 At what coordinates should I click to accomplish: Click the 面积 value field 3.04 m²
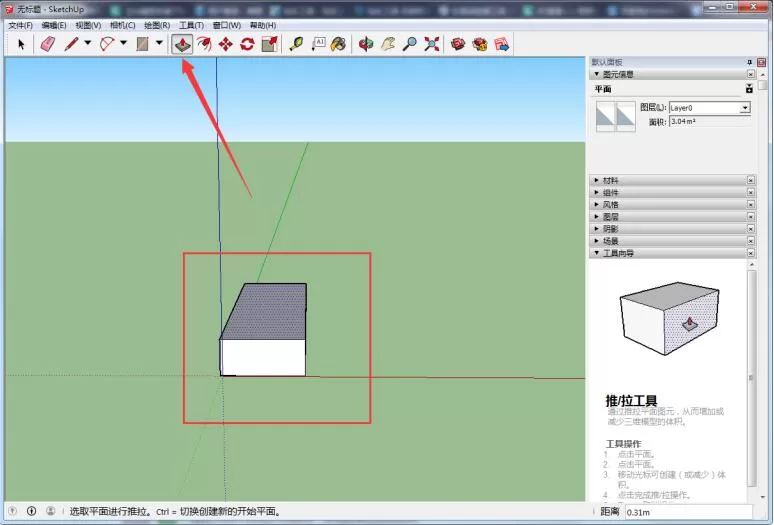pos(710,121)
